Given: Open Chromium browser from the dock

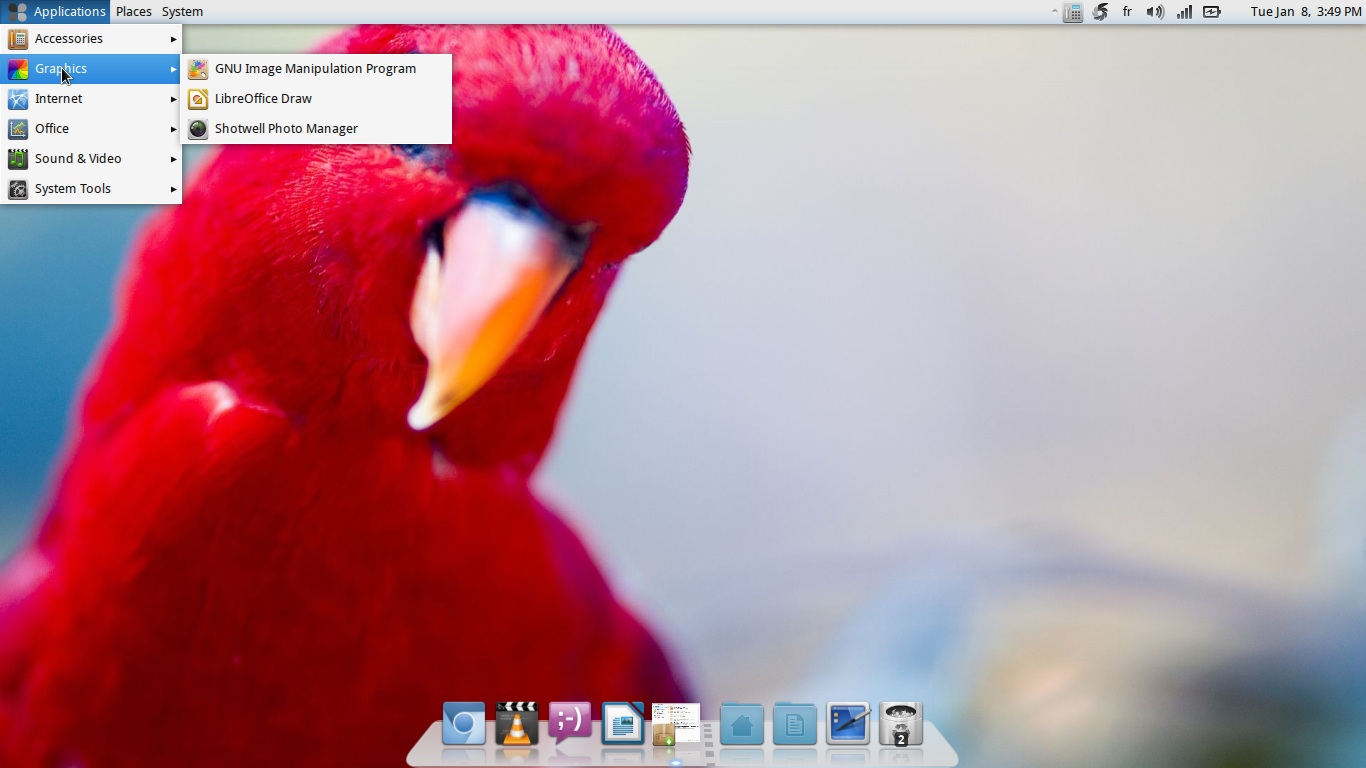Looking at the screenshot, I should pyautogui.click(x=463, y=724).
